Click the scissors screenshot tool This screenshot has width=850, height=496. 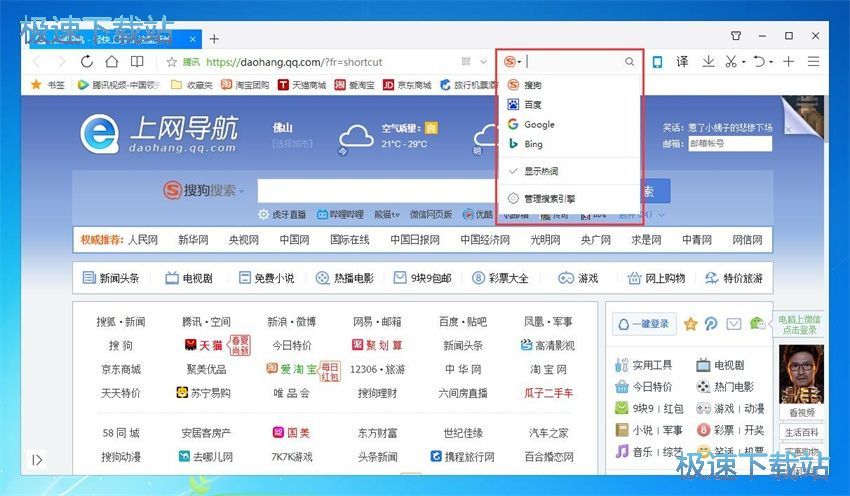(x=731, y=62)
